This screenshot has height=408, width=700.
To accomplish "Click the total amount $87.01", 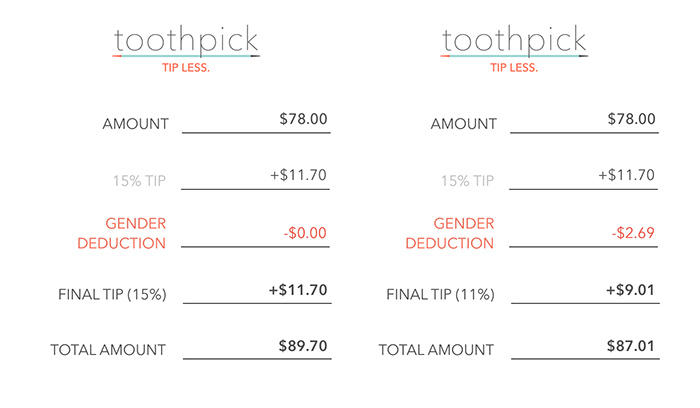I will coord(630,346).
